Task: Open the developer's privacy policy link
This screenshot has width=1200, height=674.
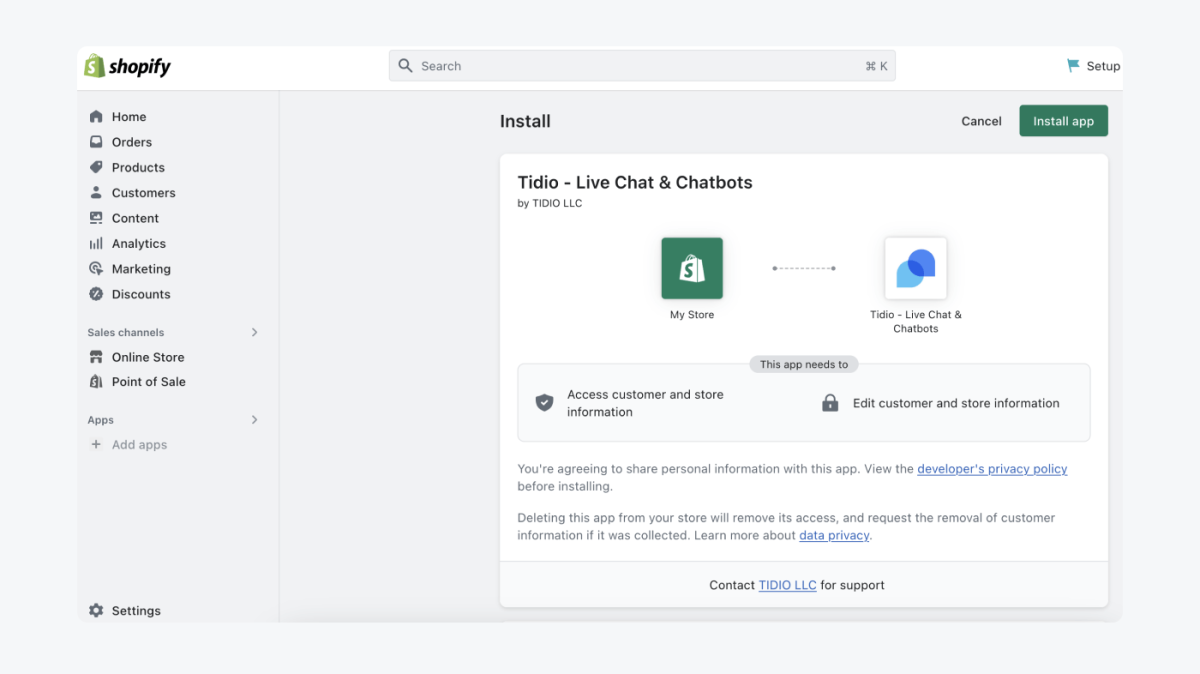Action: [x=992, y=468]
